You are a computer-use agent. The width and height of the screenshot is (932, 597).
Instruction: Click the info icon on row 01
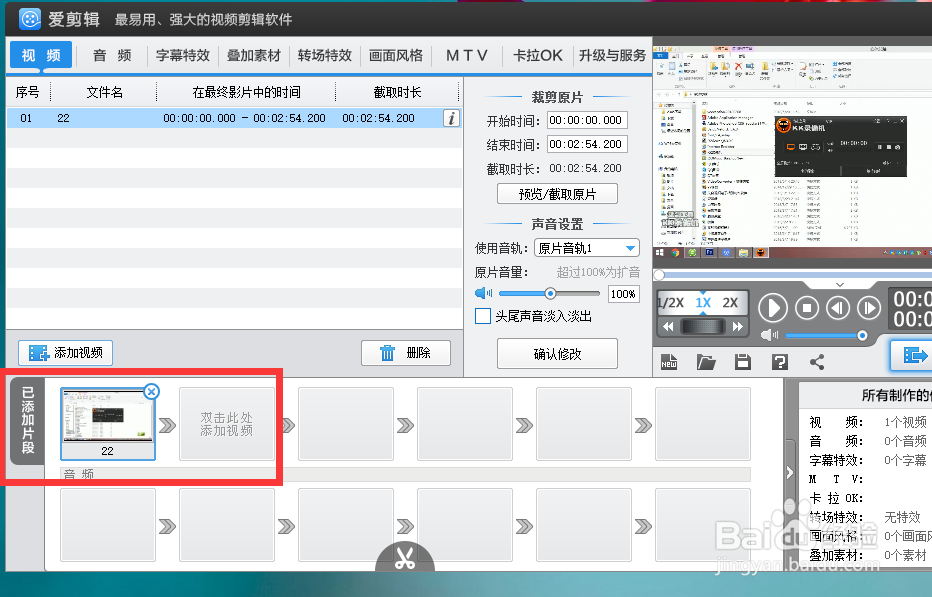click(x=451, y=118)
